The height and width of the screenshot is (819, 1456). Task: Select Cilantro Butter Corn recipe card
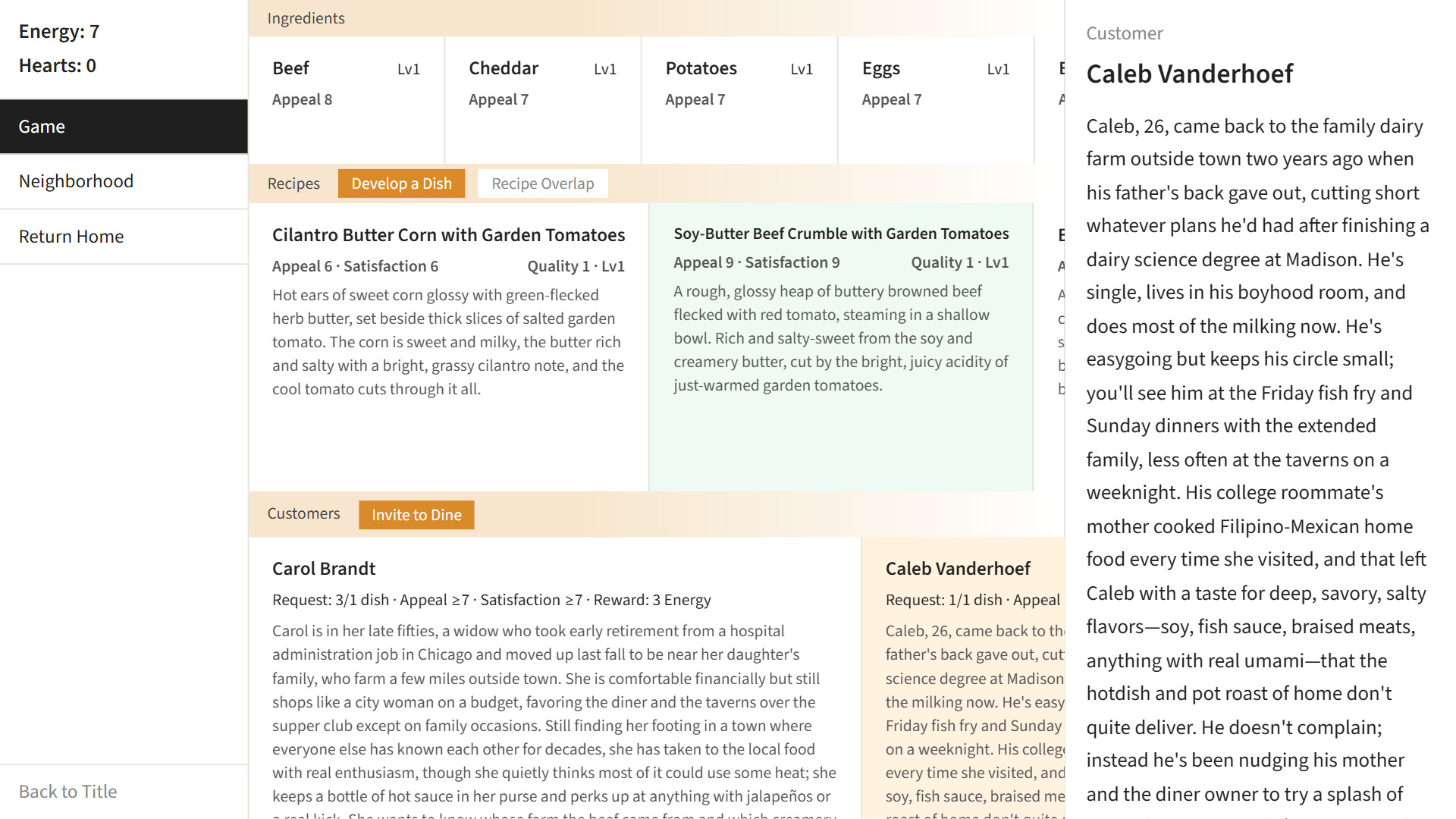(448, 347)
